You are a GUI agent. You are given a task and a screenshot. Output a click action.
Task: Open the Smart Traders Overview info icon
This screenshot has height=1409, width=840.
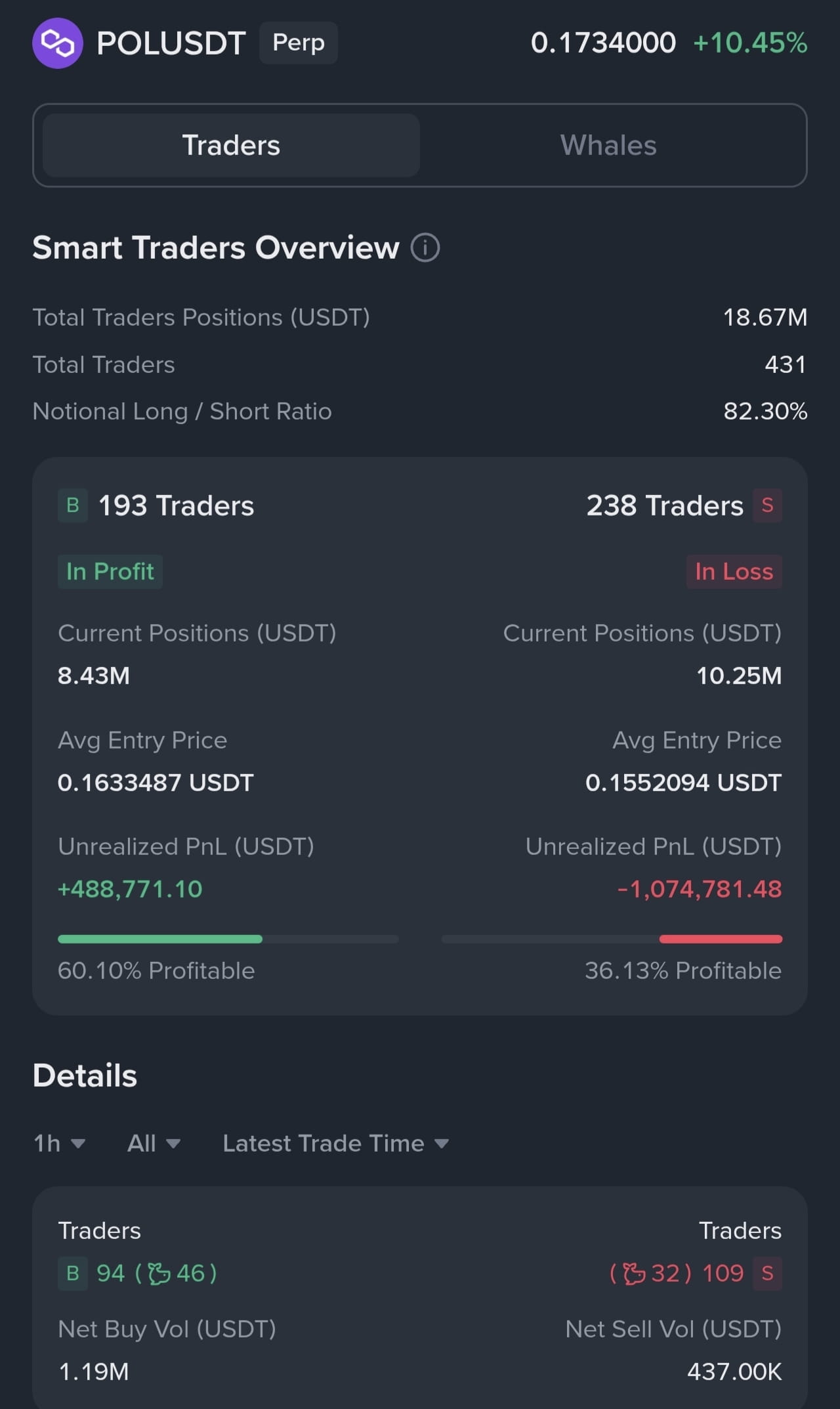coord(425,248)
